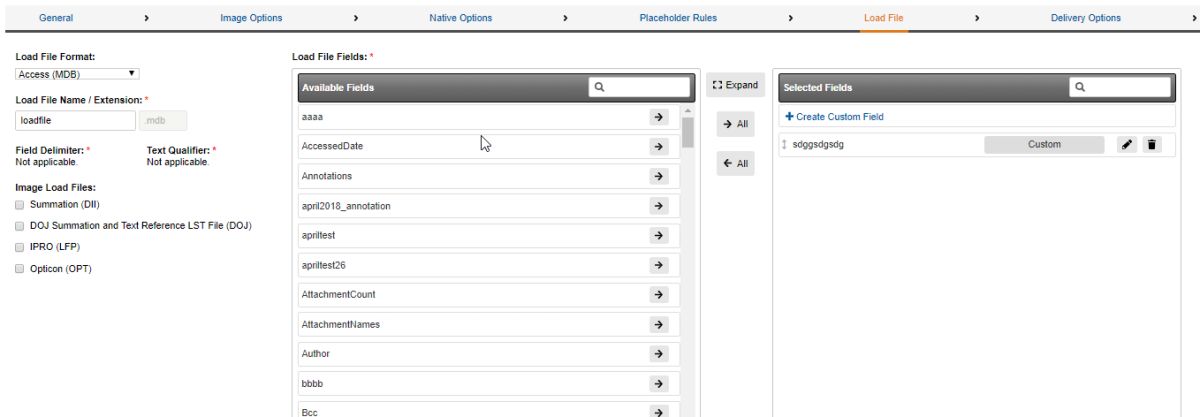This screenshot has width=1200, height=417.
Task: Open the Native Options tab
Action: point(460,18)
